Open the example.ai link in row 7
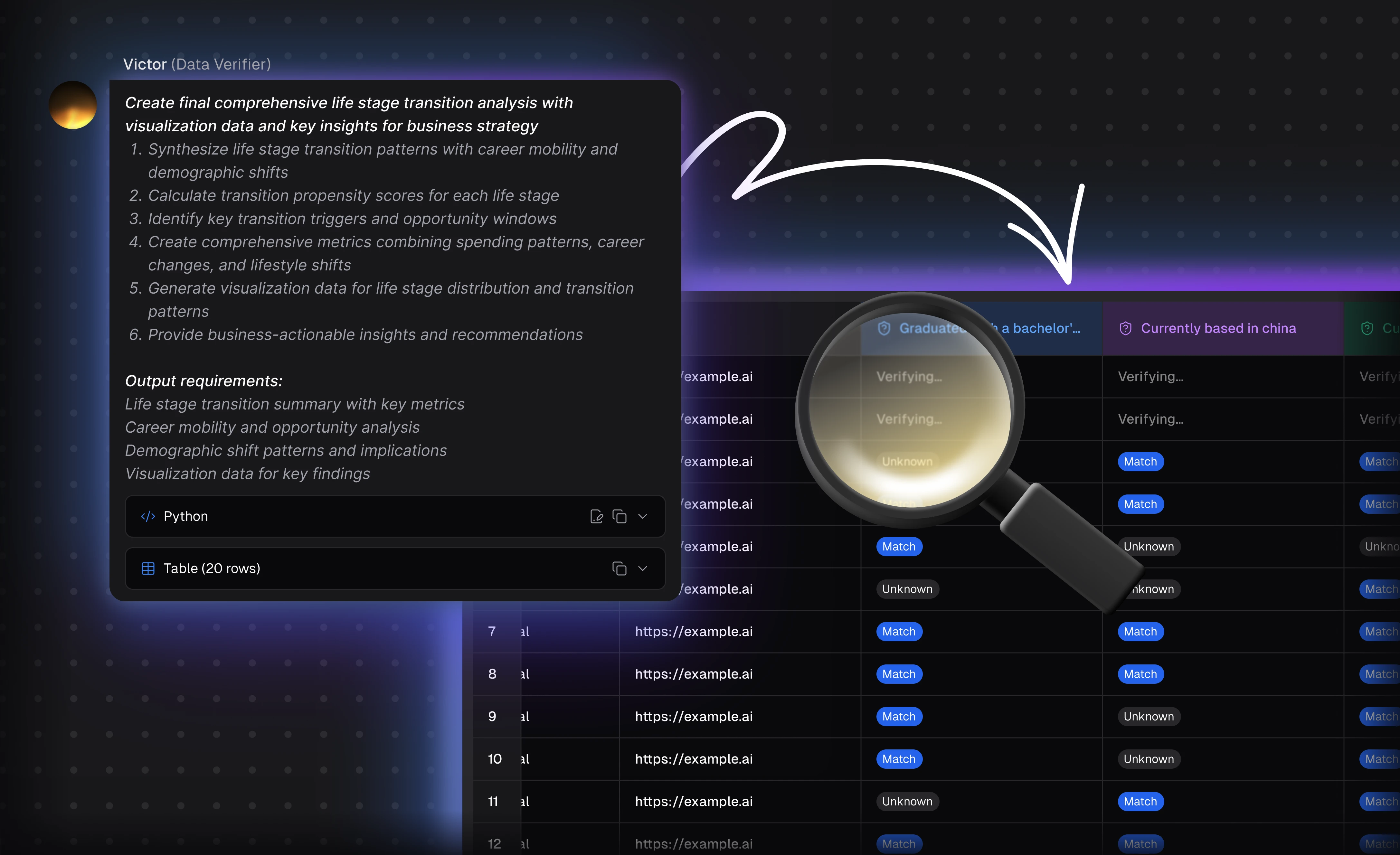The width and height of the screenshot is (1400, 855). click(x=693, y=631)
